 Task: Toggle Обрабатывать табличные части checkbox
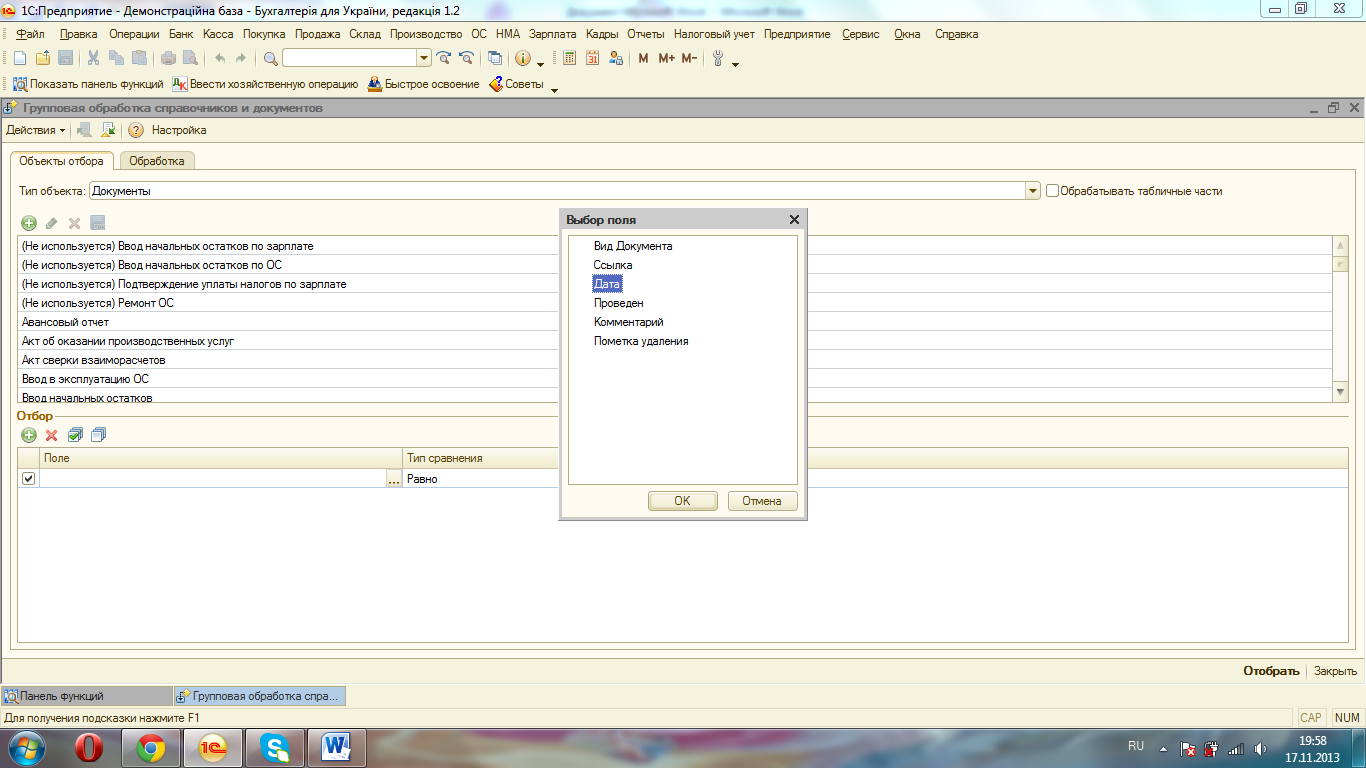click(1052, 191)
